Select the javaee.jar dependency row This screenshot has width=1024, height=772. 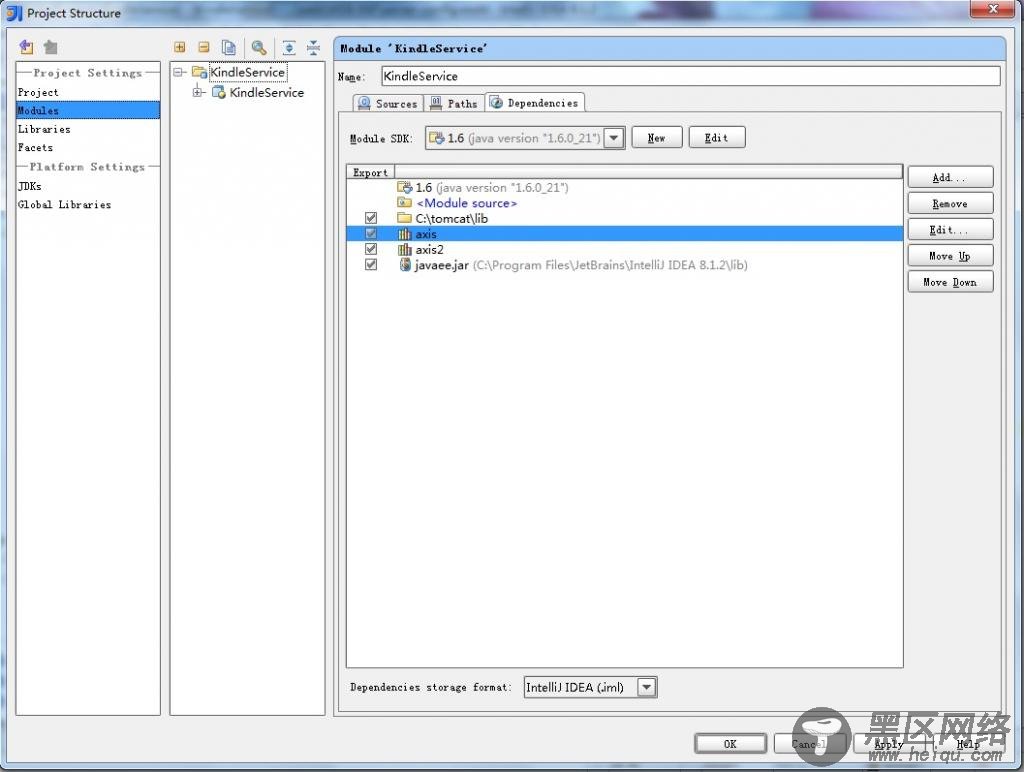[625, 265]
